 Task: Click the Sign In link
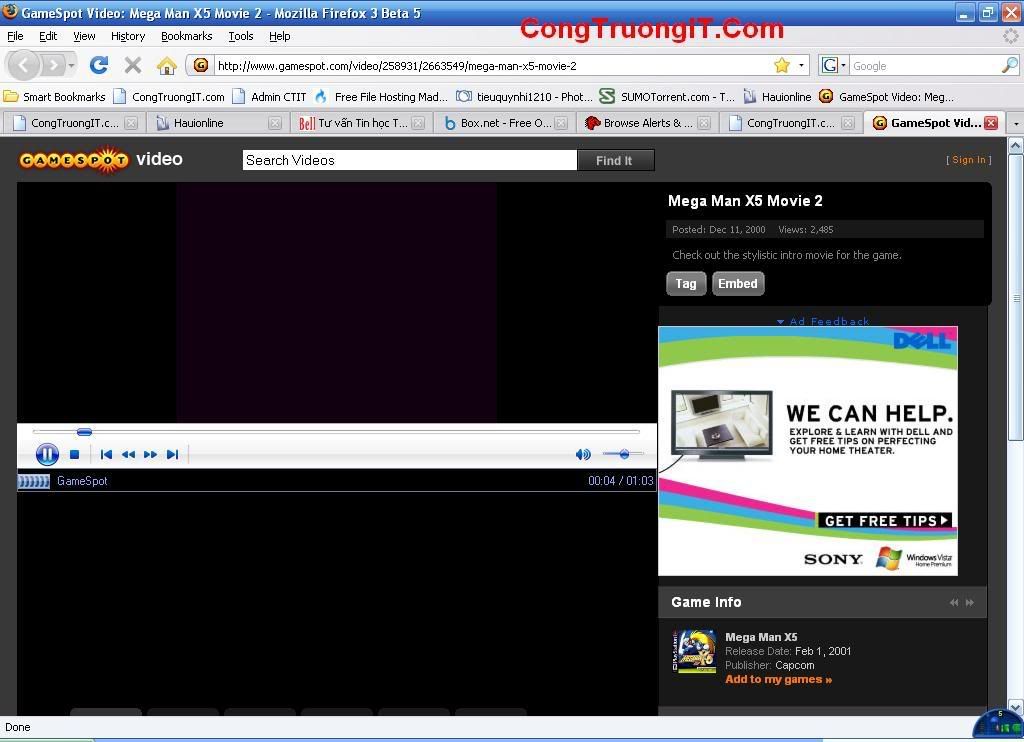(x=968, y=160)
